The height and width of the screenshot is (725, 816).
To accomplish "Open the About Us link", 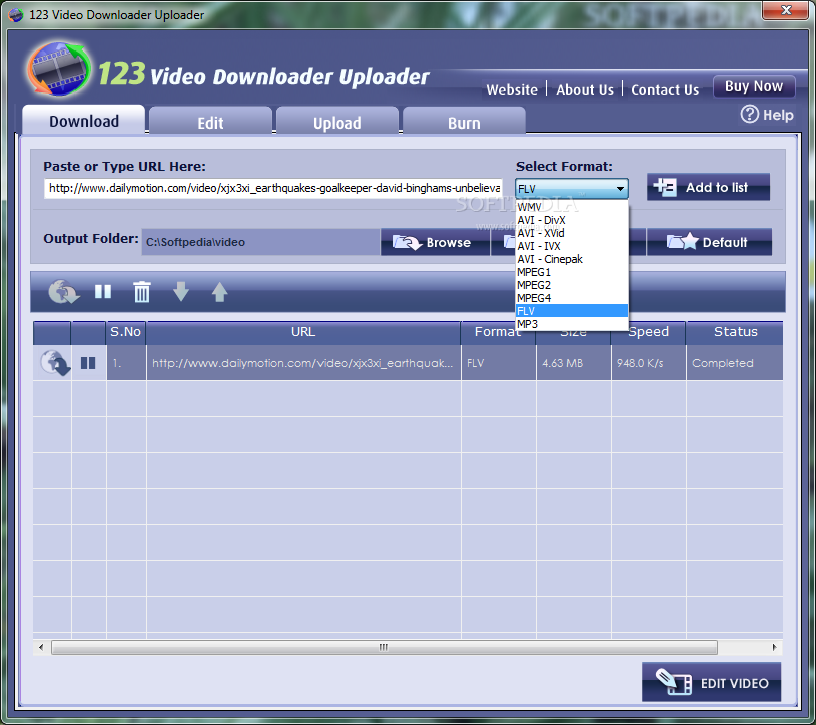I will click(x=585, y=90).
